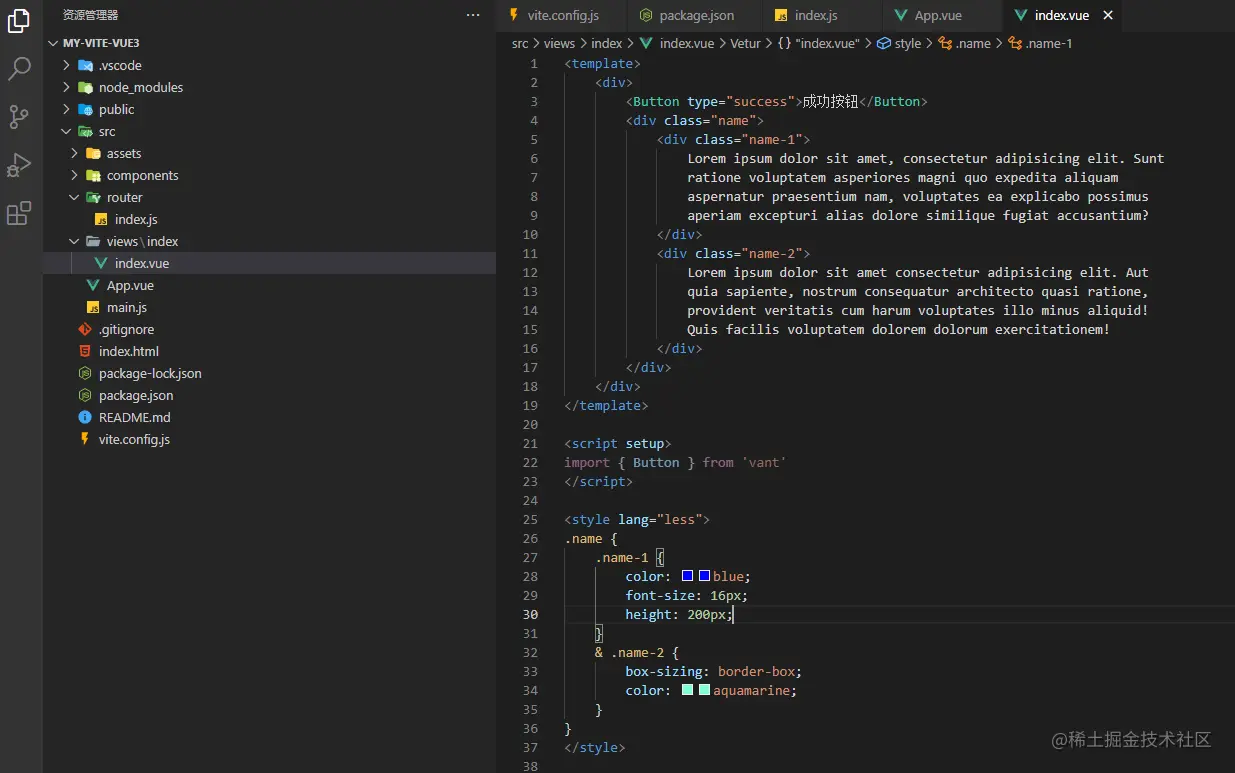Open main.js in the file tree
This screenshot has height=773, width=1235.
pos(127,307)
